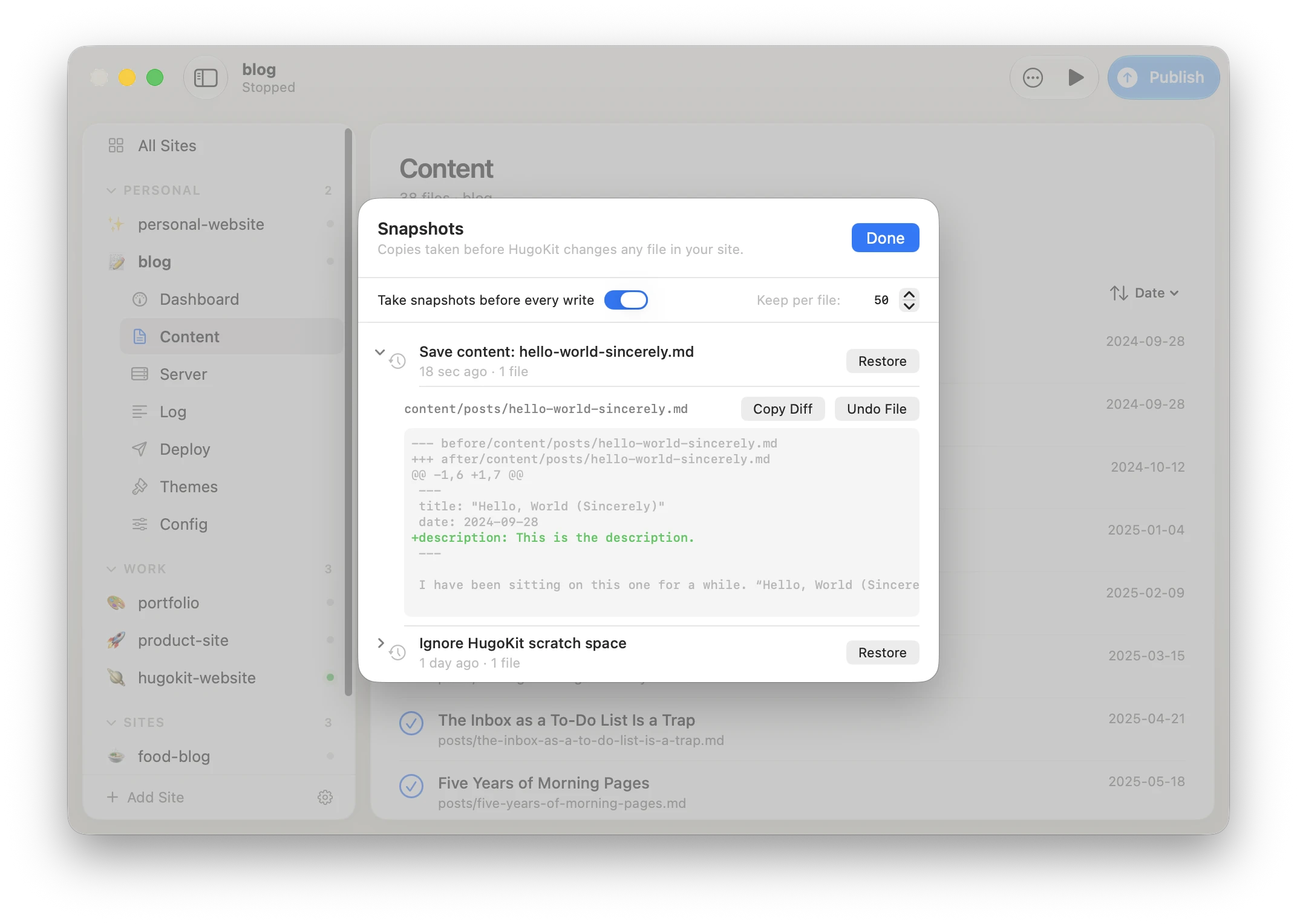Open The Inbox as a To-Do List Is a Trap
This screenshot has height=924, width=1297.
[x=566, y=720]
